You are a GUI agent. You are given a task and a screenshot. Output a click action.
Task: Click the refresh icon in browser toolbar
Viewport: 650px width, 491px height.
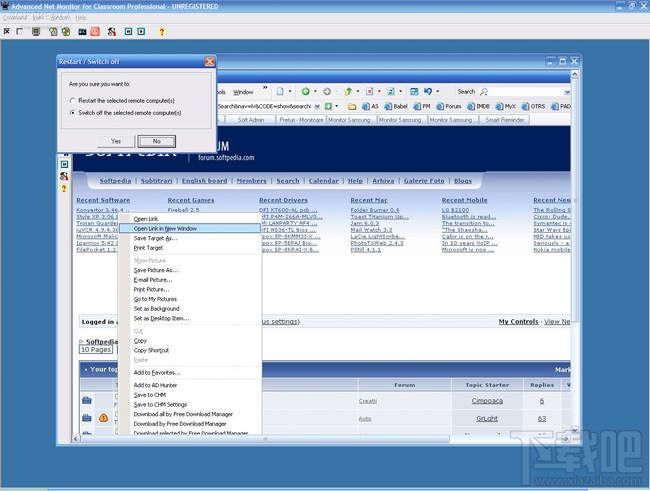[x=390, y=91]
